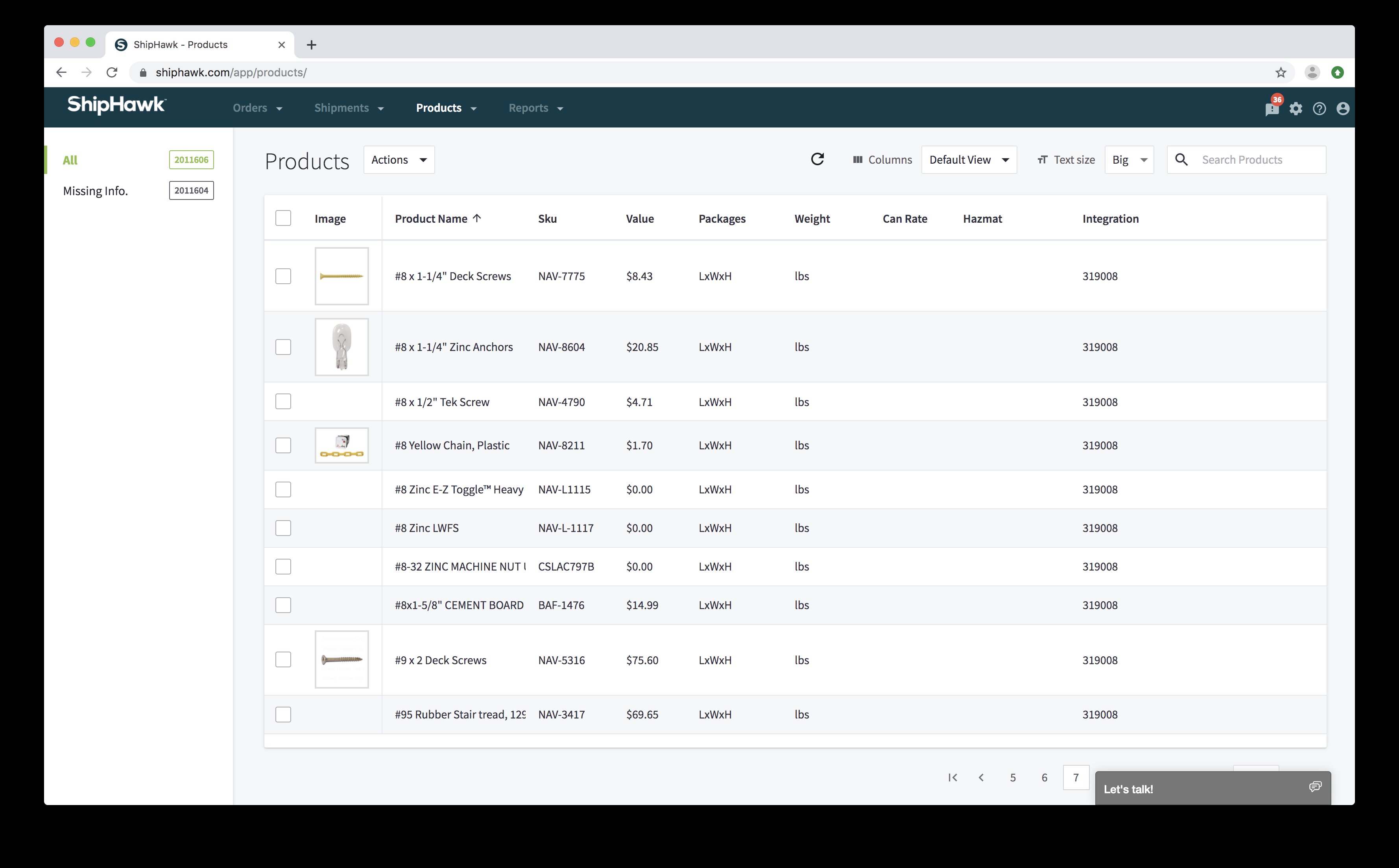Open the user account profile icon
This screenshot has height=868, width=1399.
click(1343, 109)
